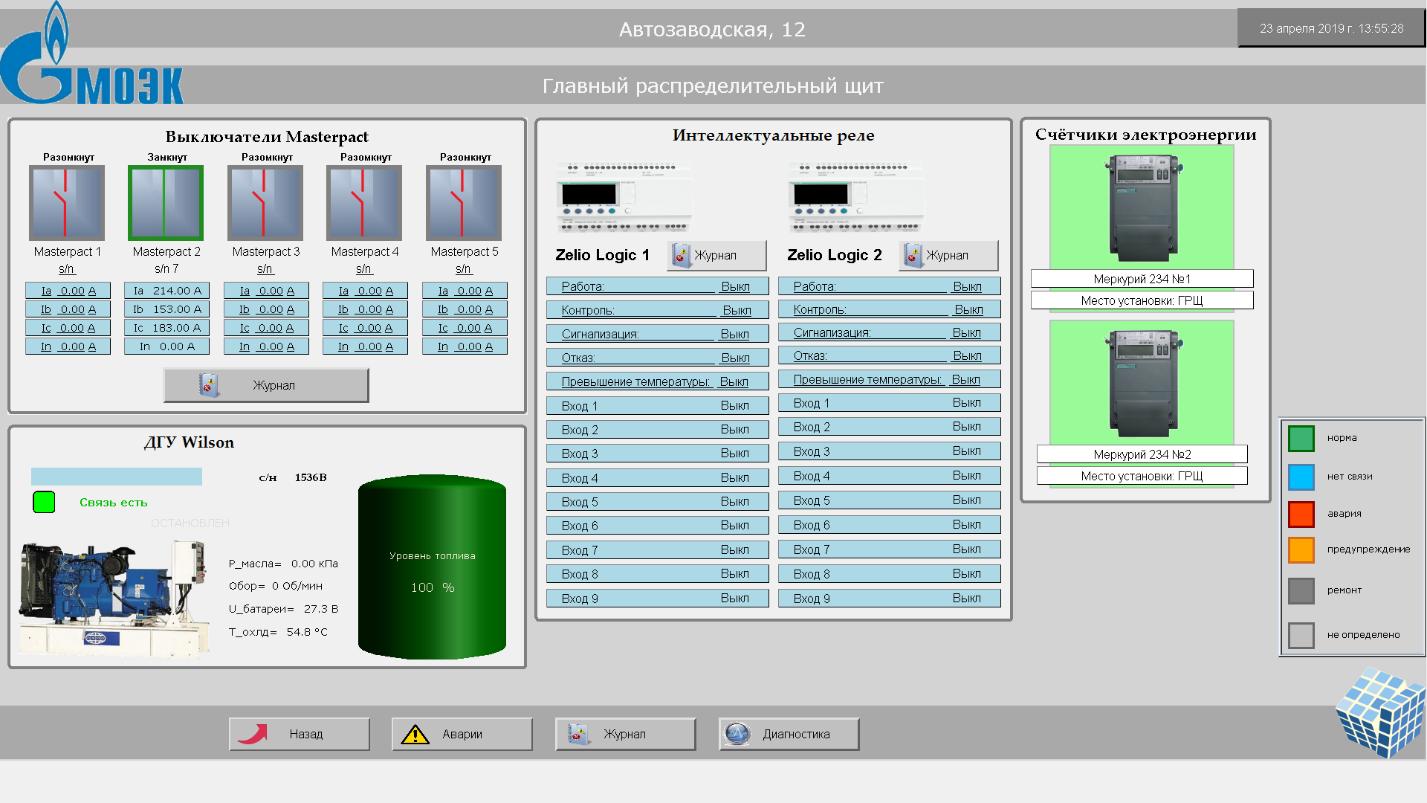1427x803 pixels.
Task: Click the Автозаводская, 12 header title
Action: 712,30
